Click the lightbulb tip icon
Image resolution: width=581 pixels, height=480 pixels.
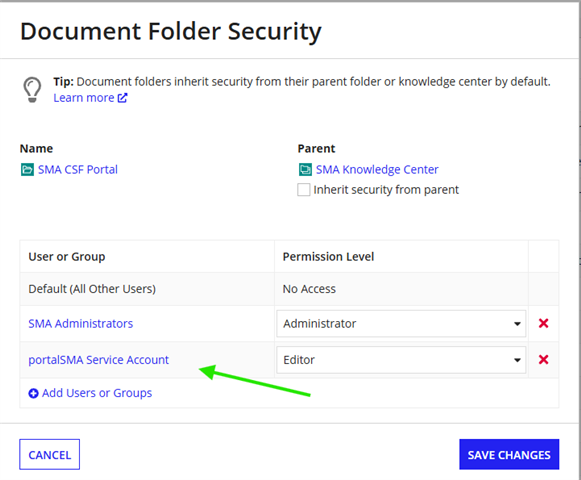(x=32, y=90)
